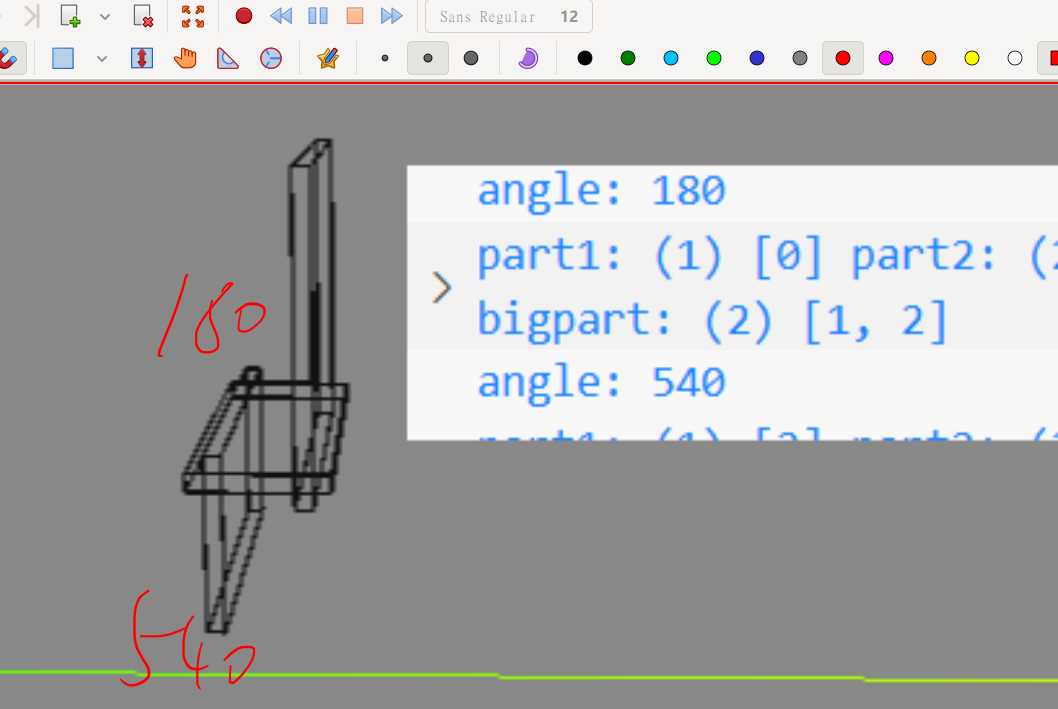The image size is (1058, 709).
Task: Click the 'angle: 180' console line
Action: pos(601,191)
